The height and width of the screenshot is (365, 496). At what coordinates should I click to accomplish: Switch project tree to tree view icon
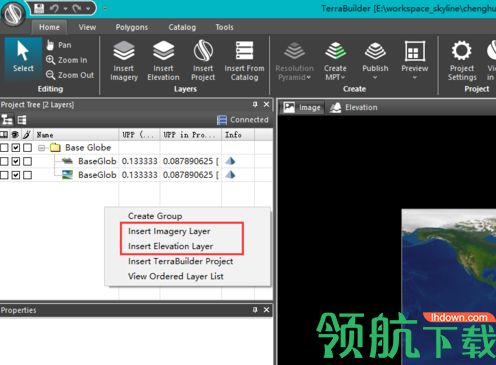[x=7, y=120]
